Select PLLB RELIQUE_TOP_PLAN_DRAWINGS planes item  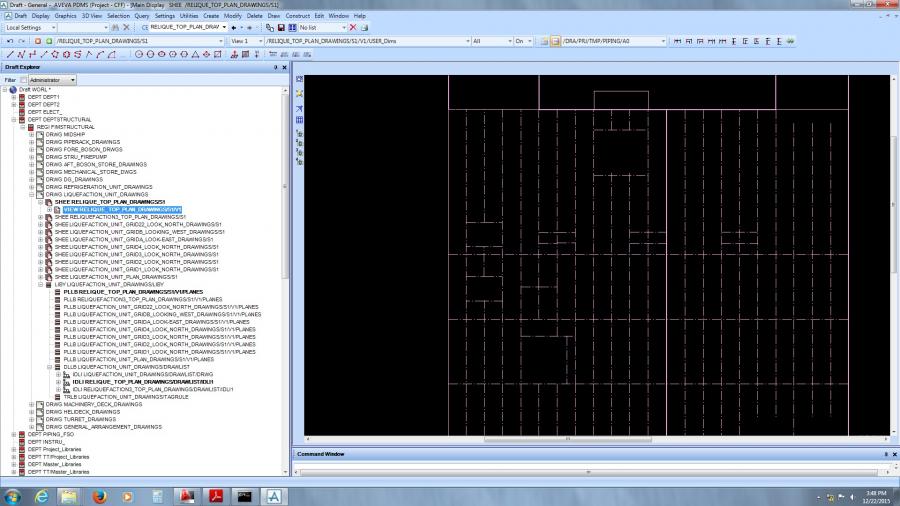133,292
